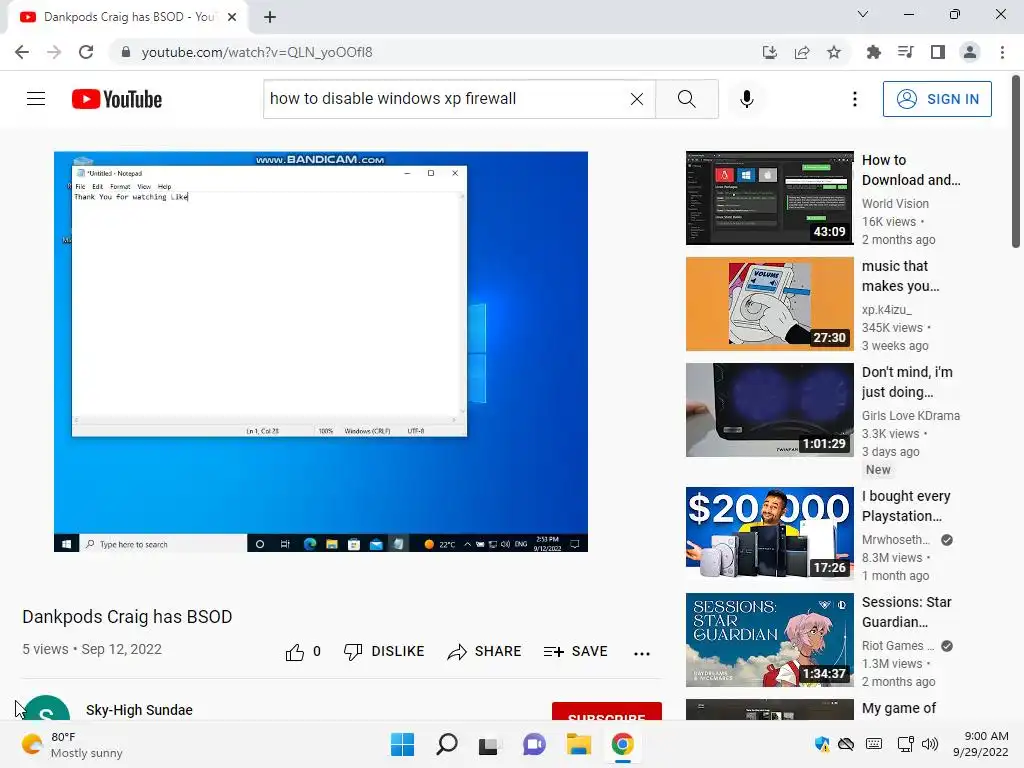Screen dimensions: 1024x768
Task: Open Sessions: Star Guardian thumbnail
Action: (x=769, y=639)
